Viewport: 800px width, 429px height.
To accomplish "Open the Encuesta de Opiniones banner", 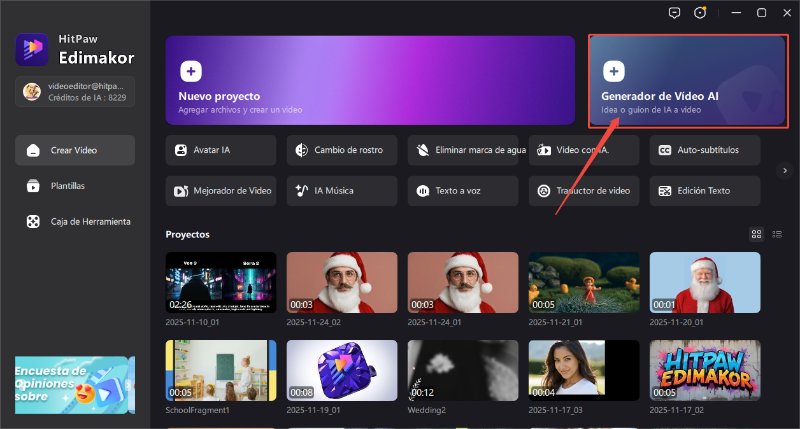I will coord(75,385).
